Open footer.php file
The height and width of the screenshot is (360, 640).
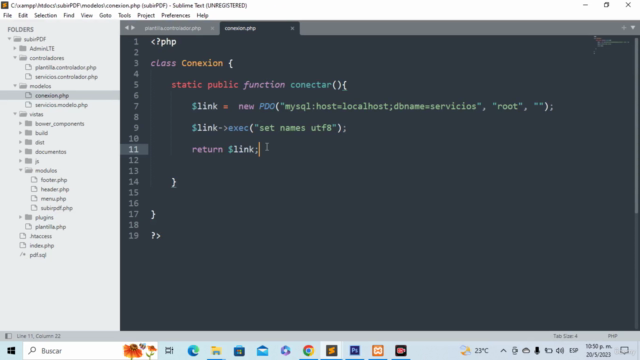tap(54, 180)
